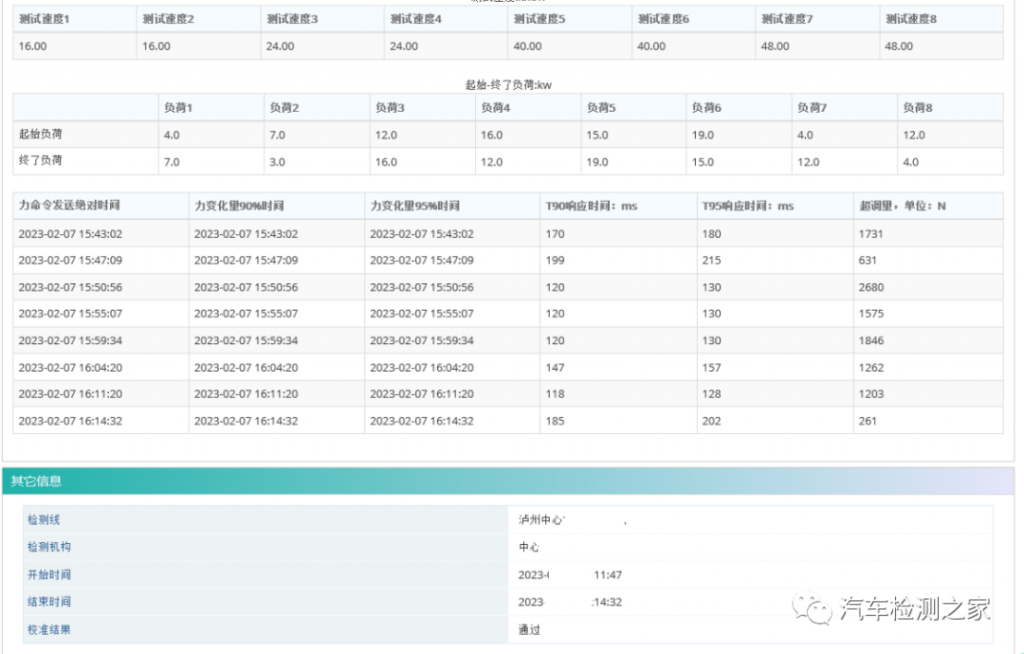
Task: Click the 开始时间 field label
Action: 49,575
